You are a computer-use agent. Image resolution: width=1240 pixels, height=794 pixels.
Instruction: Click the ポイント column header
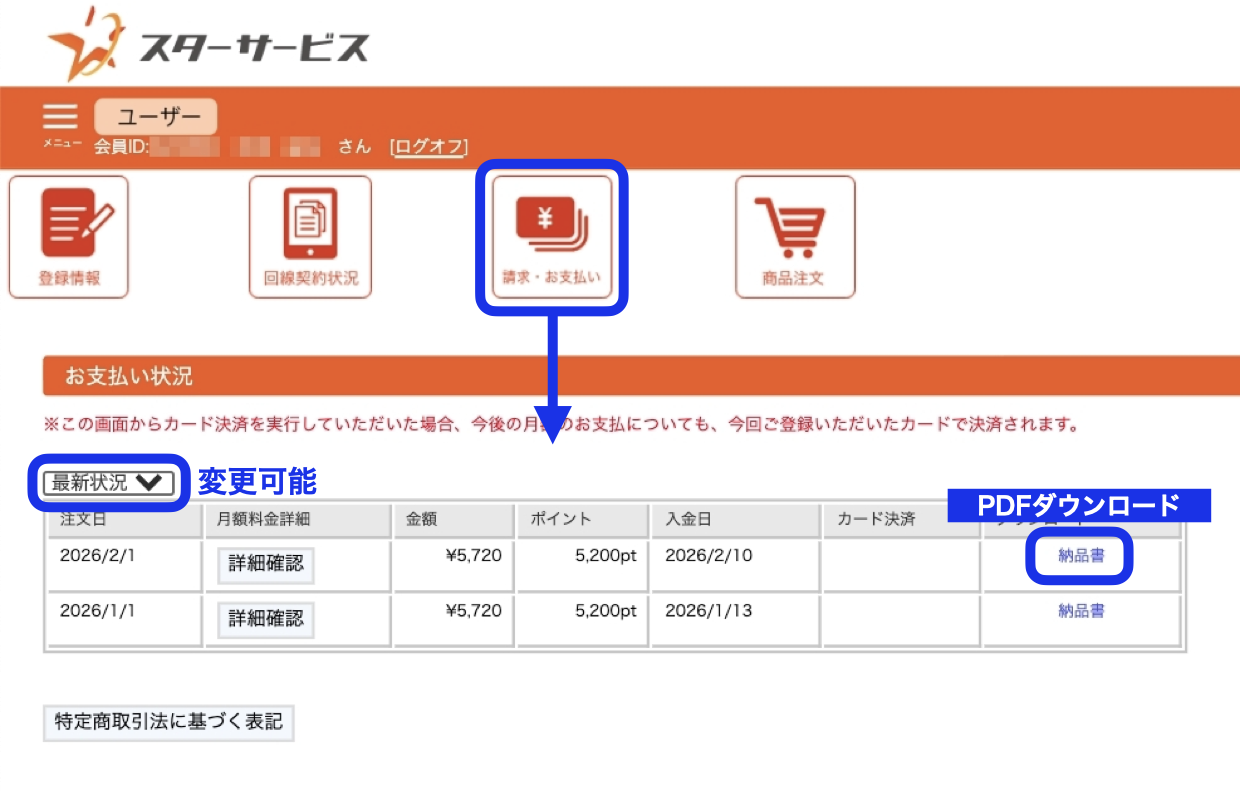(582, 520)
